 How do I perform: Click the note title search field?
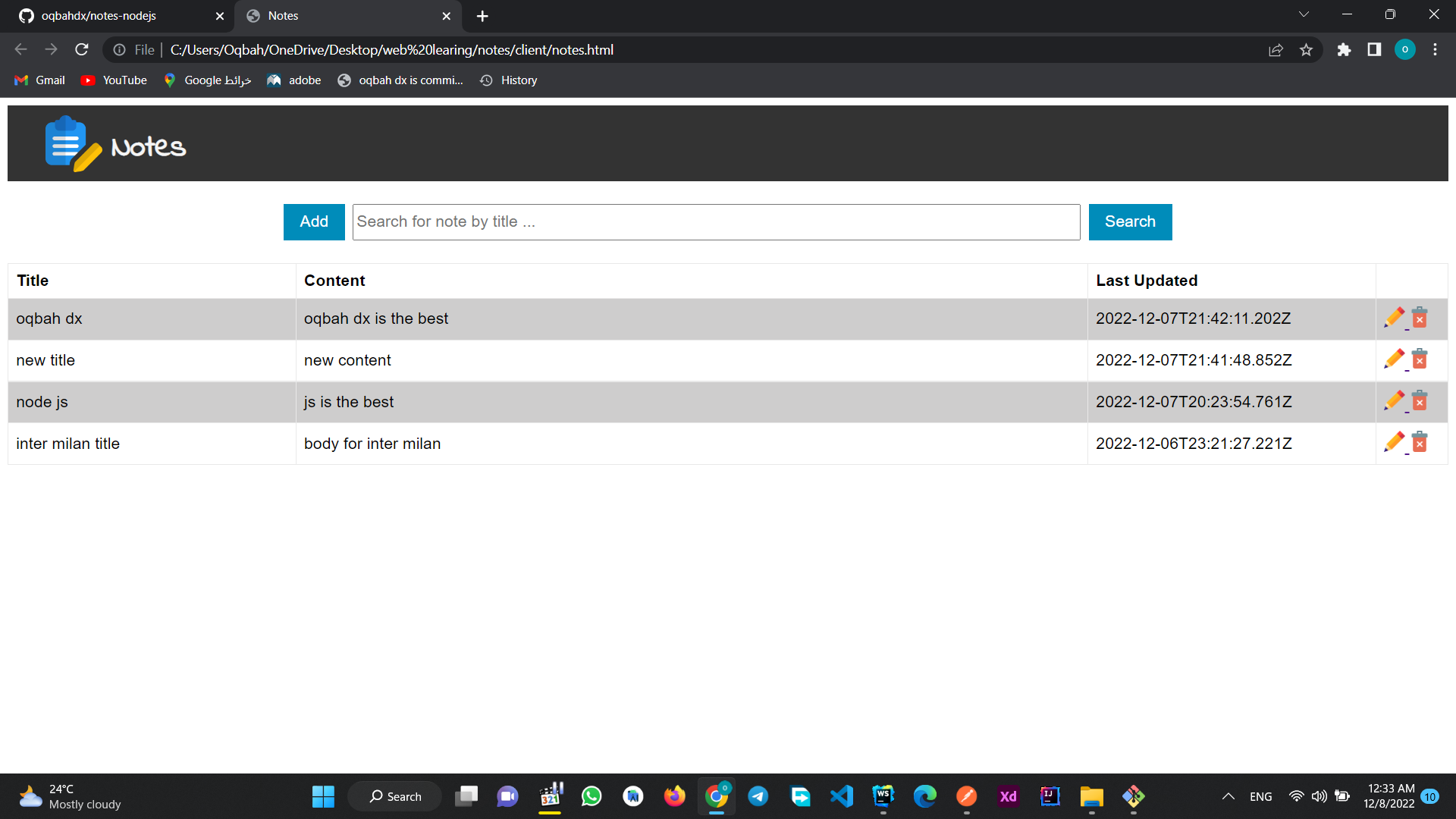pyautogui.click(x=716, y=221)
